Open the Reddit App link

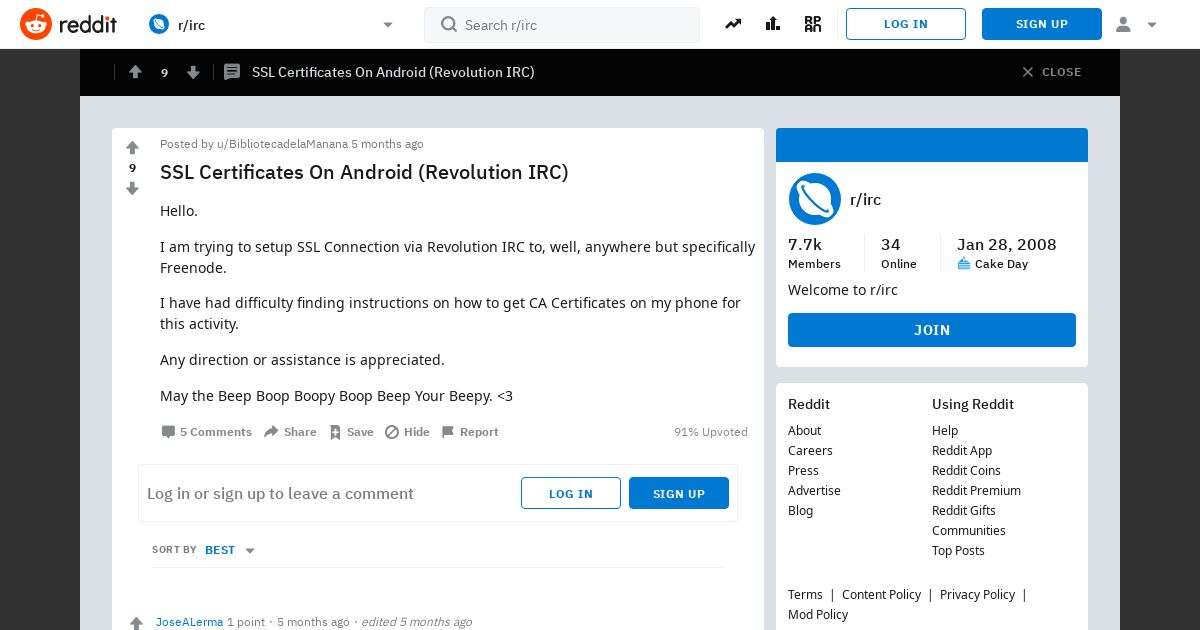tap(962, 450)
